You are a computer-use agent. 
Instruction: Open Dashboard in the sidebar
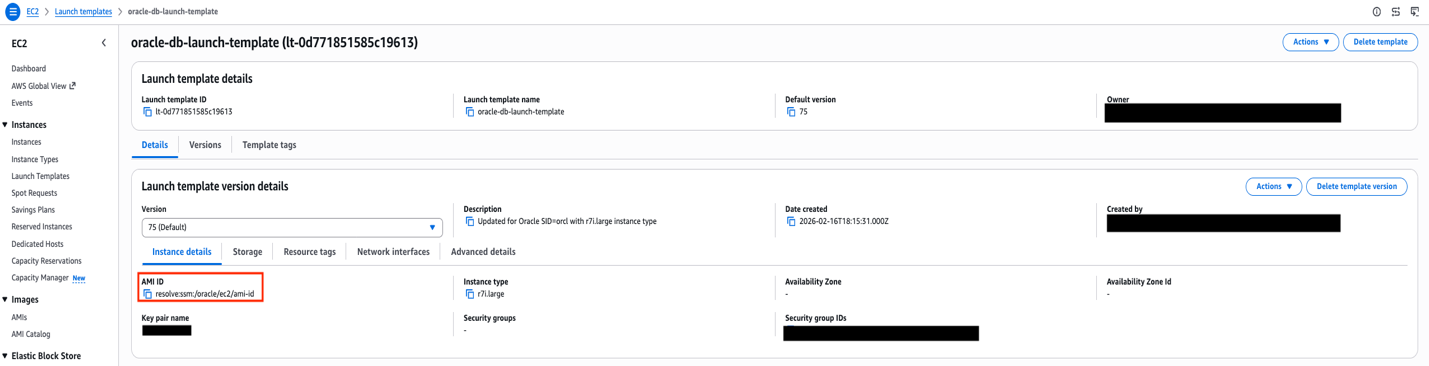[29, 69]
